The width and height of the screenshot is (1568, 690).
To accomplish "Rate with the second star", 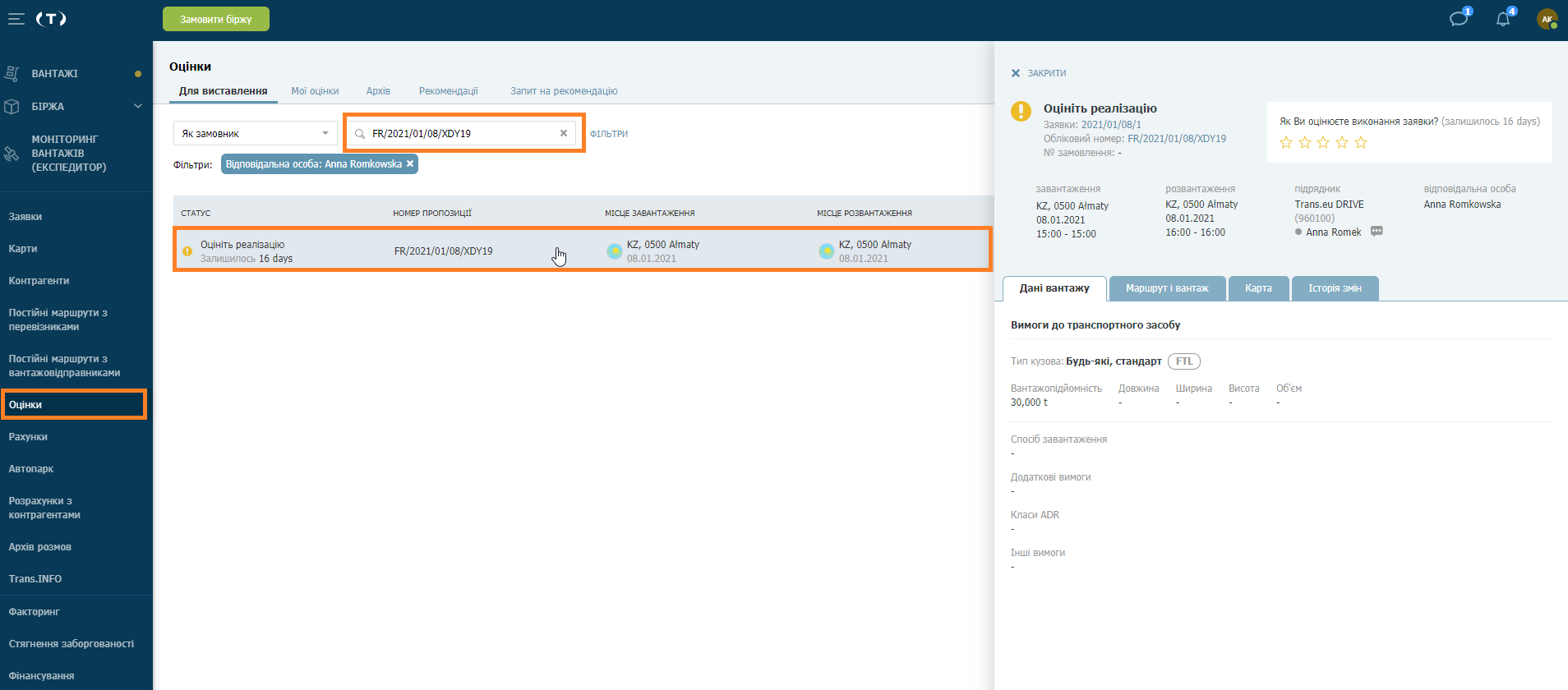I will coord(1305,143).
